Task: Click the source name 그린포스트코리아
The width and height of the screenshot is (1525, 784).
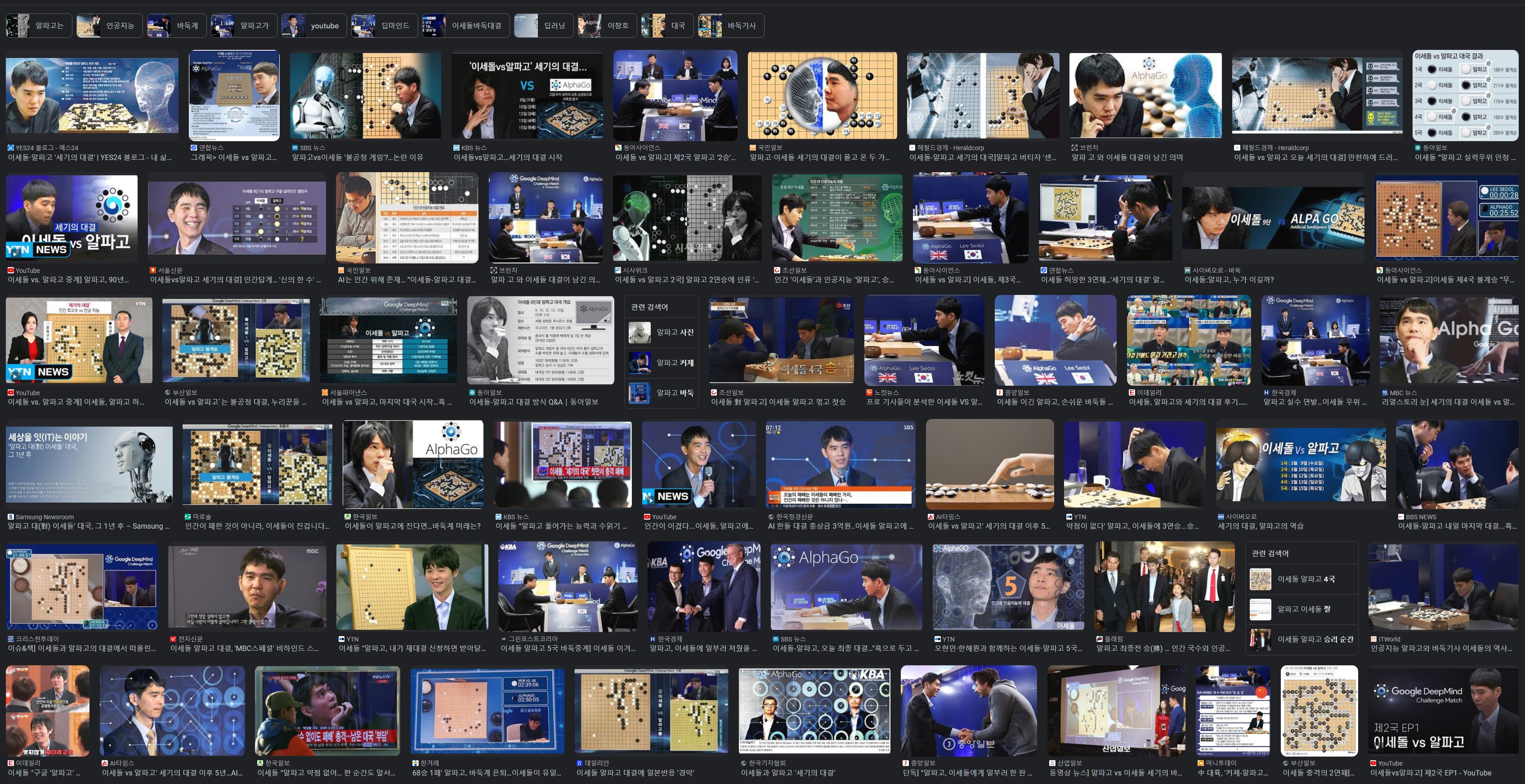Action: point(534,640)
